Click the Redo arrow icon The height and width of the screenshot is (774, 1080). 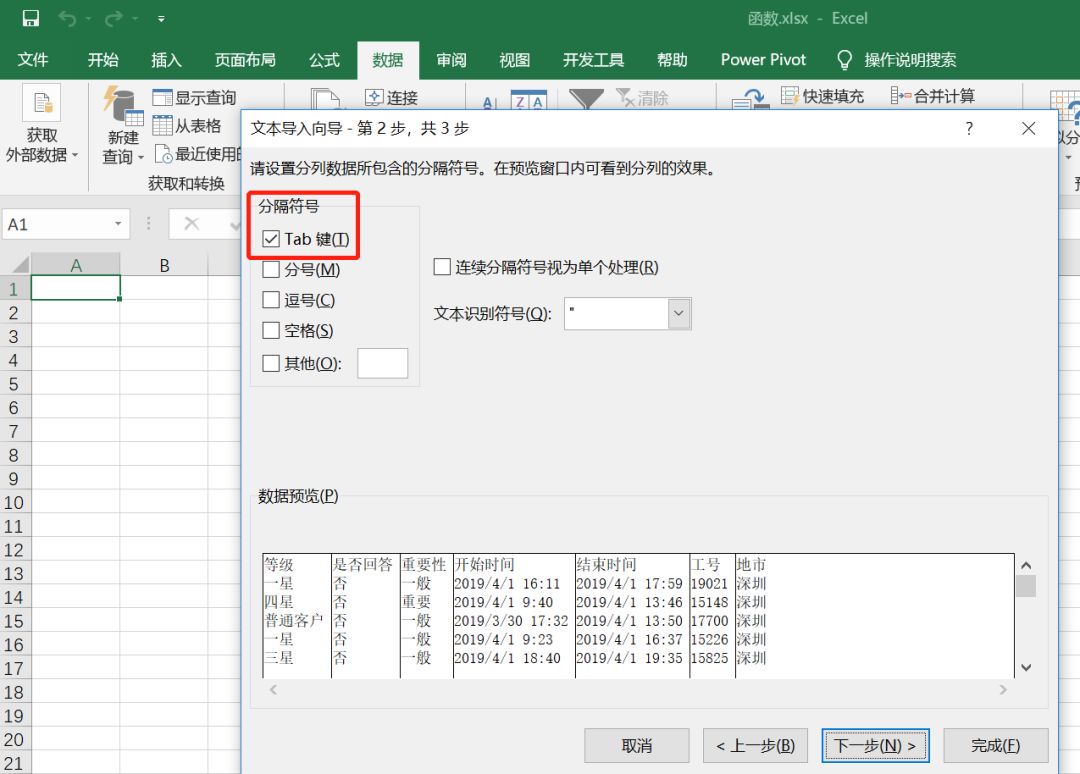(x=114, y=18)
